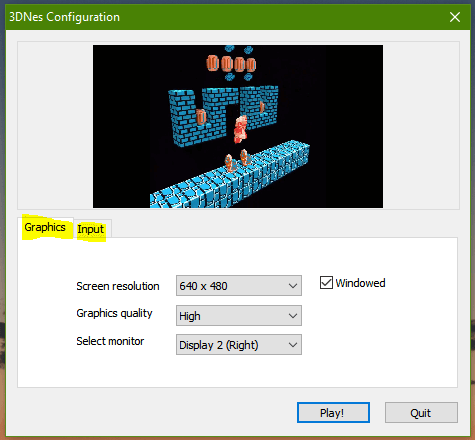The width and height of the screenshot is (475, 440).
Task: Click the Select monitor label
Action: tap(110, 341)
